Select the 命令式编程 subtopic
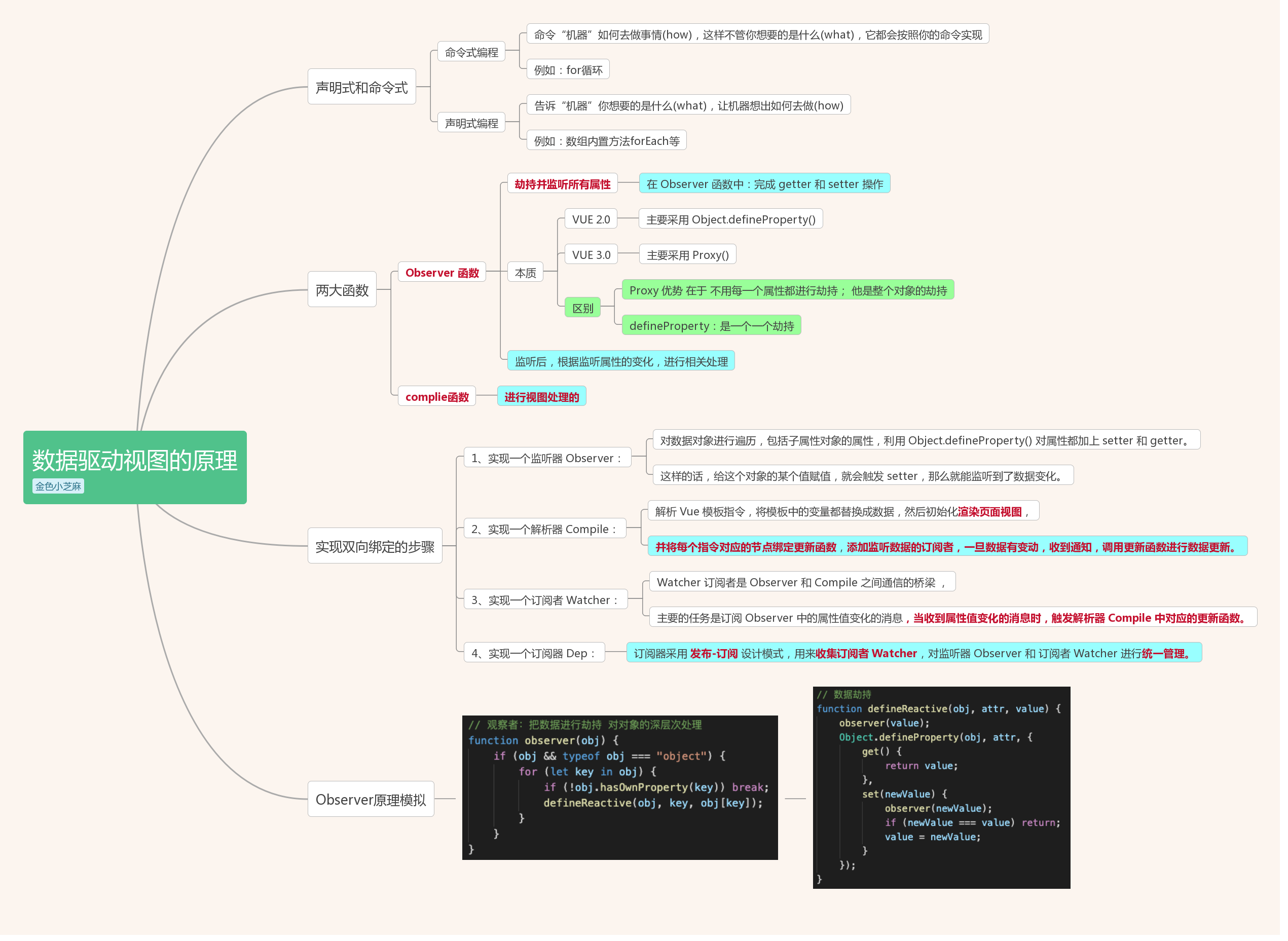Screen dimensions: 1288x941 pos(471,52)
